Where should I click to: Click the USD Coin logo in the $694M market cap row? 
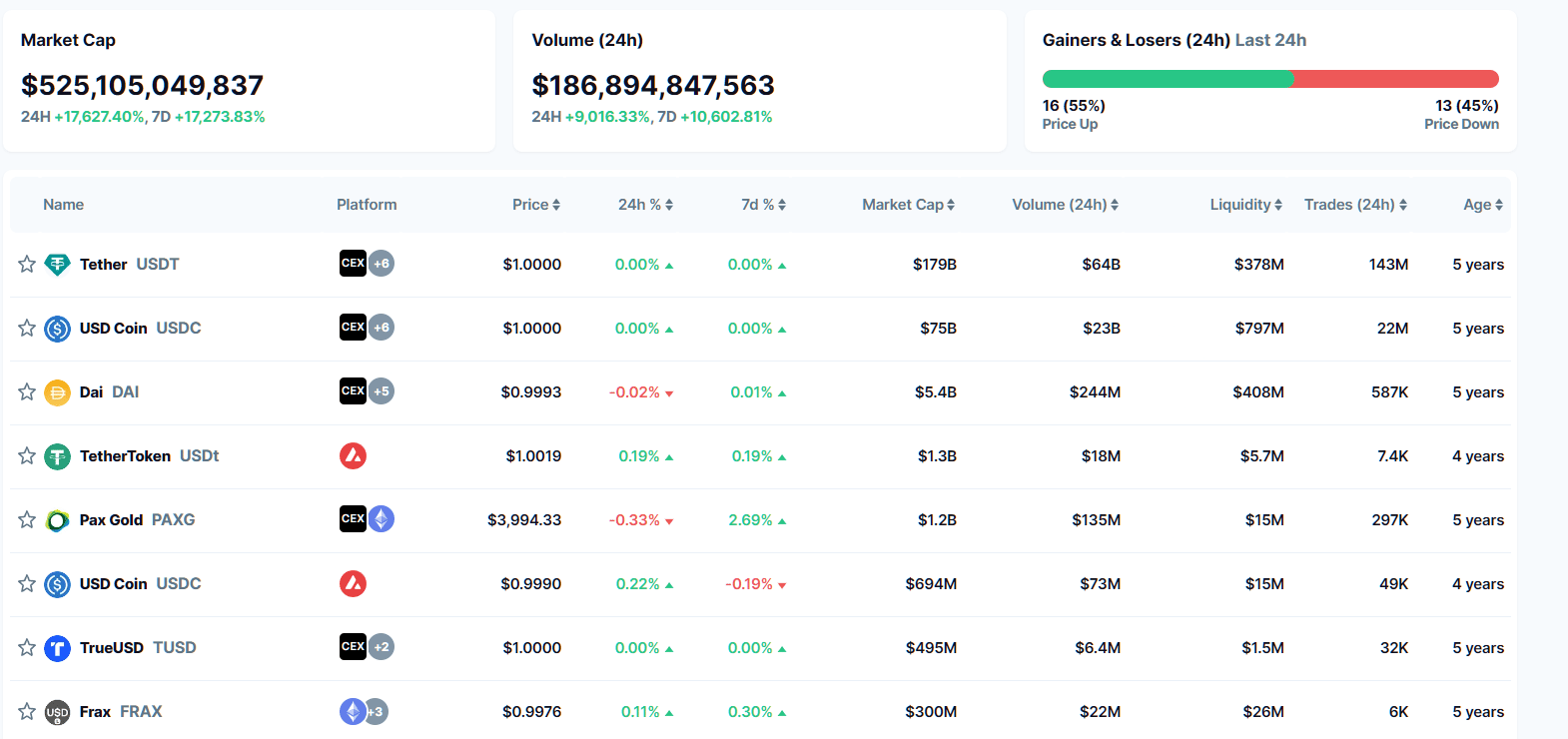58,583
